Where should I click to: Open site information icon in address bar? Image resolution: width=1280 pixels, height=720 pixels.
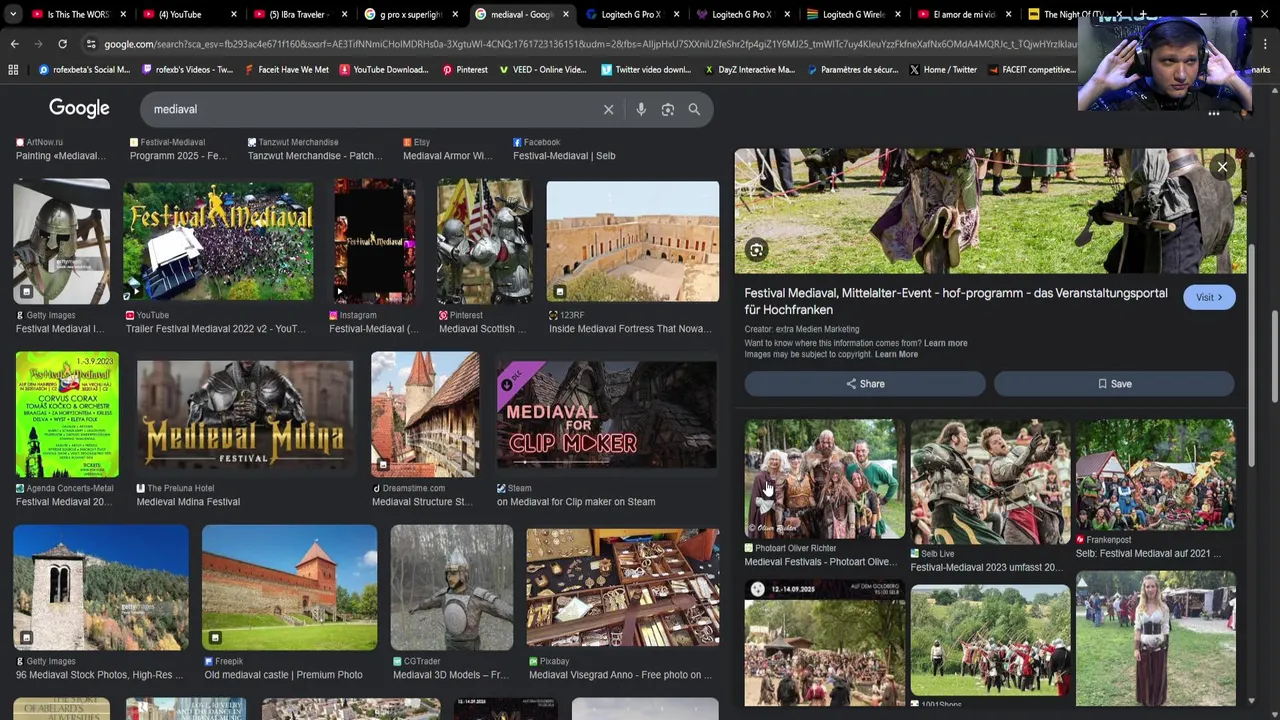tap(91, 44)
